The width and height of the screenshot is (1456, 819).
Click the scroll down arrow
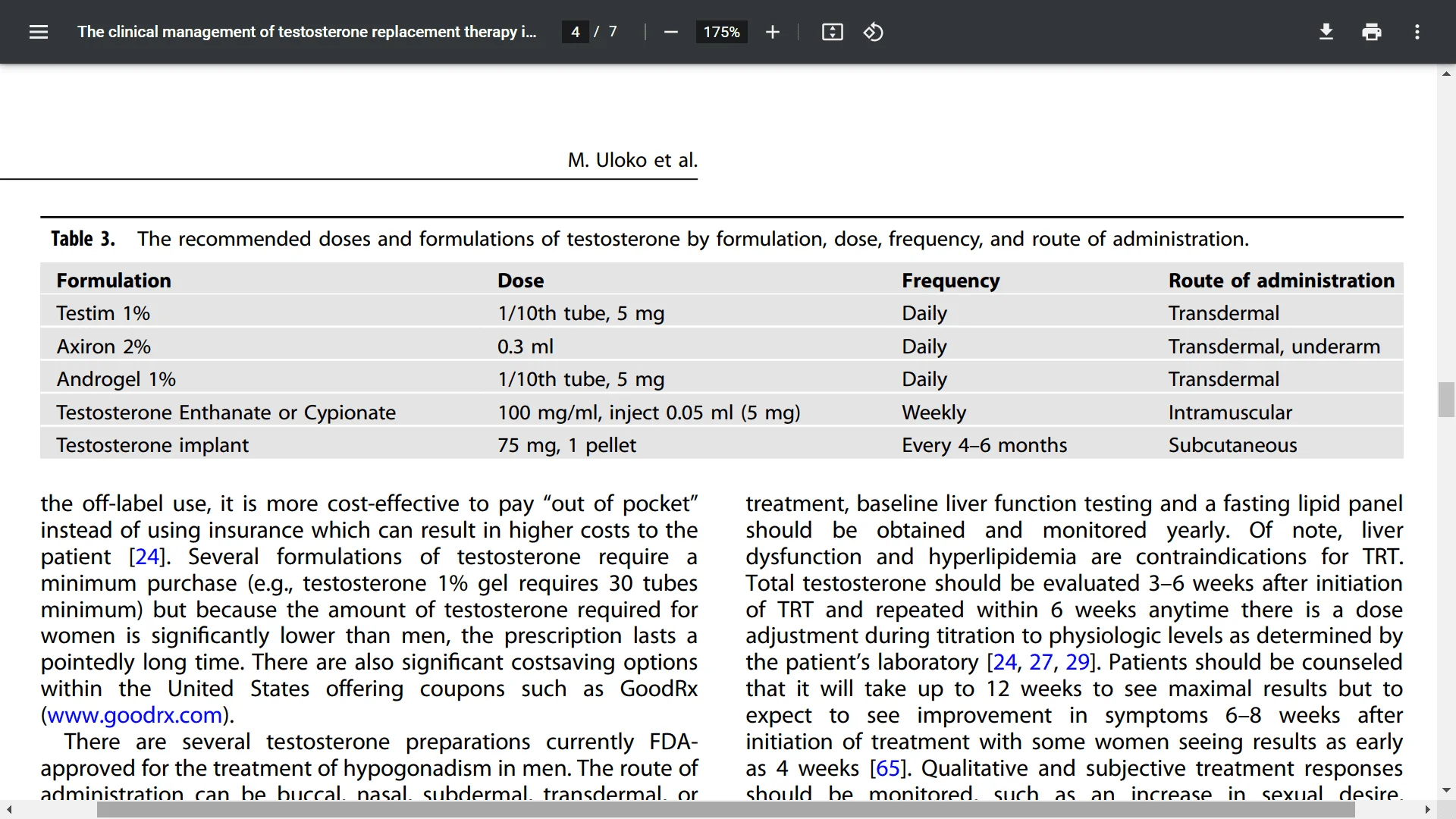(1446, 790)
